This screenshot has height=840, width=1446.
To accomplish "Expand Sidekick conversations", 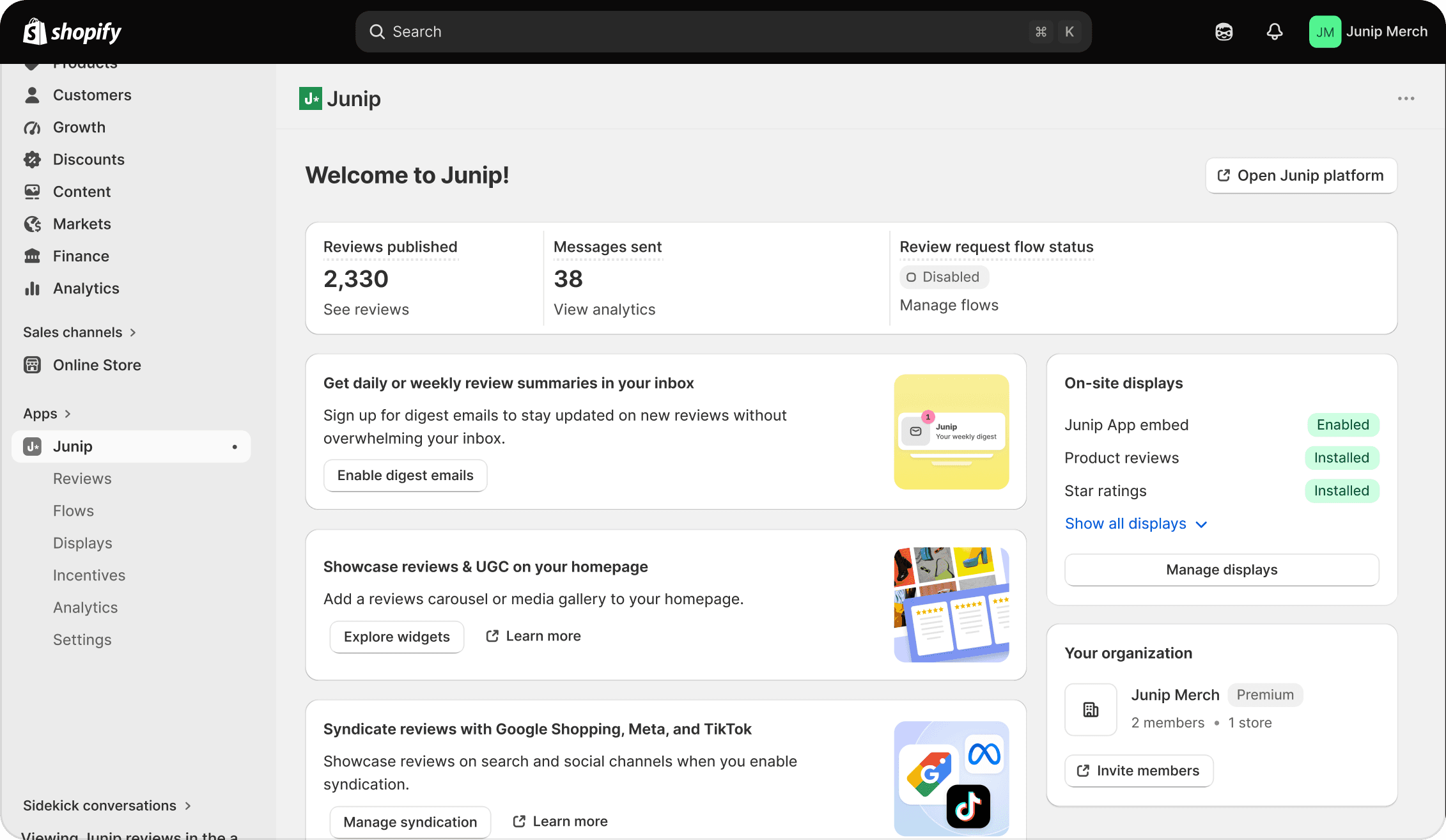I will coord(107,805).
